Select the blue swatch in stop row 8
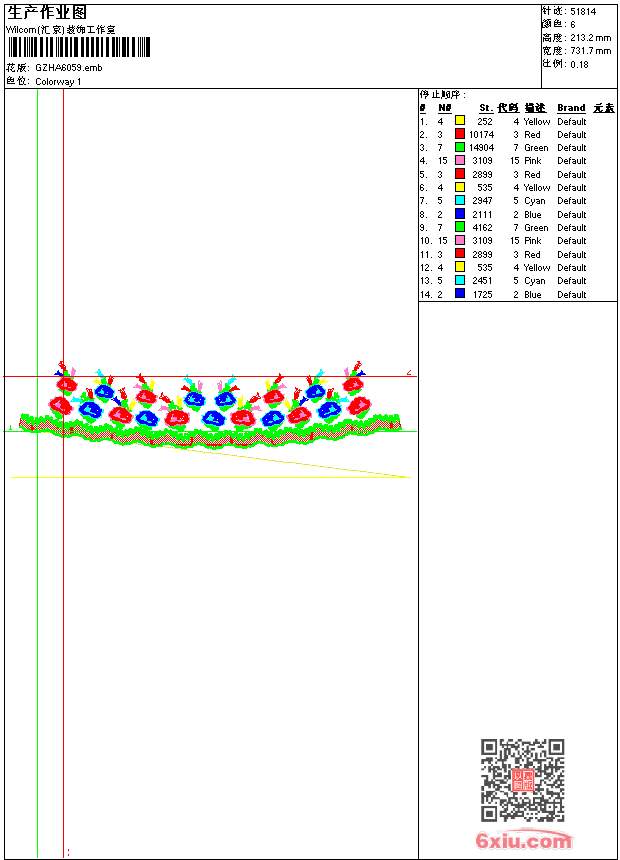This screenshot has width=620, height=860. click(x=460, y=214)
